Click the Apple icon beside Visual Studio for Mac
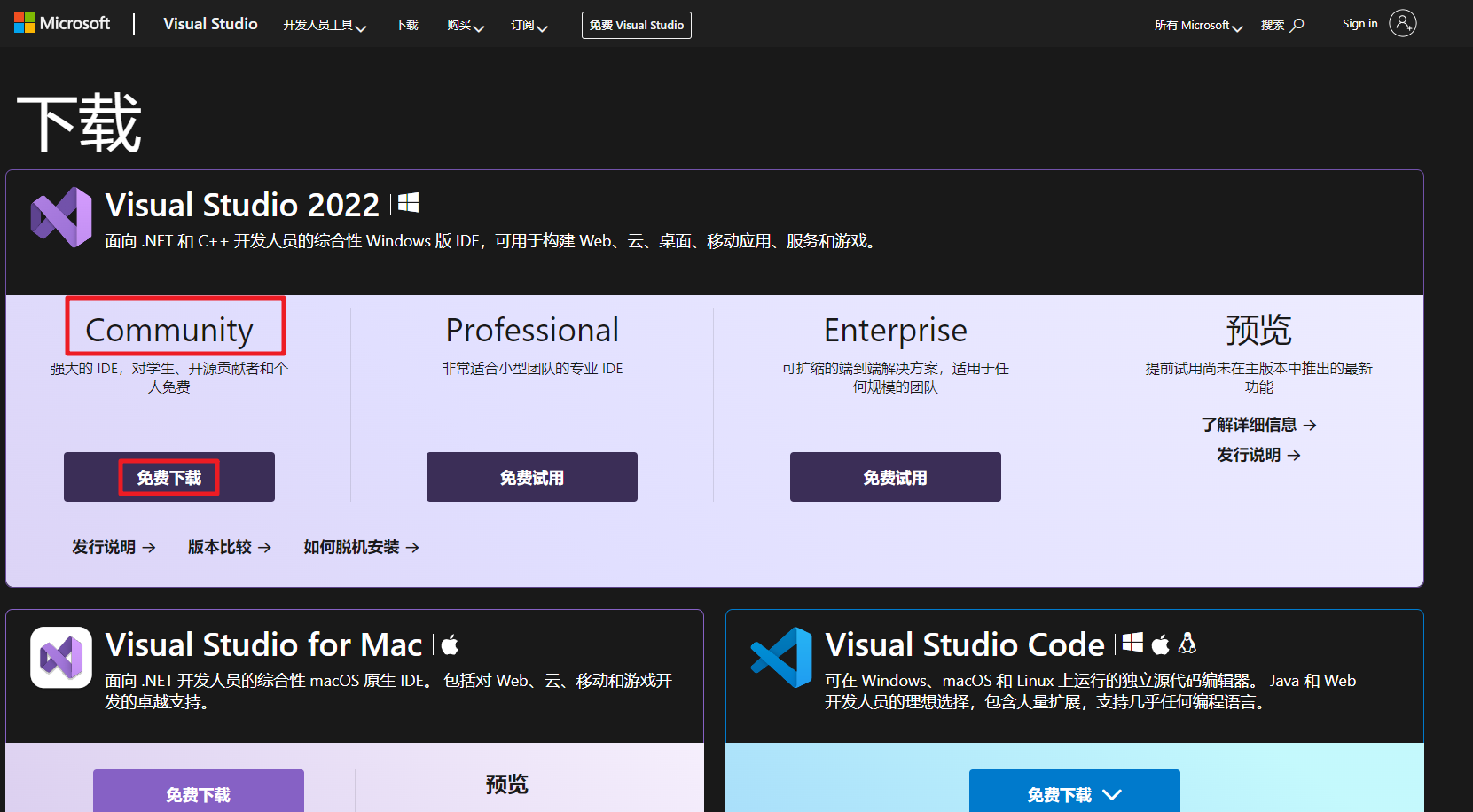The height and width of the screenshot is (812, 1473). (450, 644)
